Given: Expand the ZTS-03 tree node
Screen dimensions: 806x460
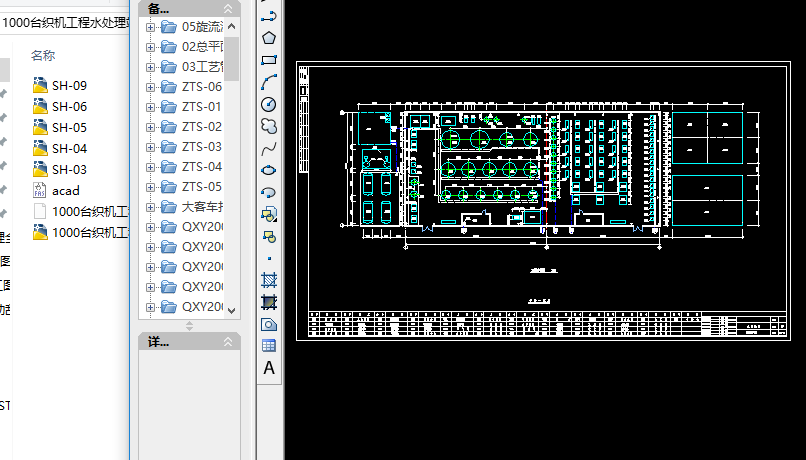Looking at the screenshot, I should [x=150, y=148].
